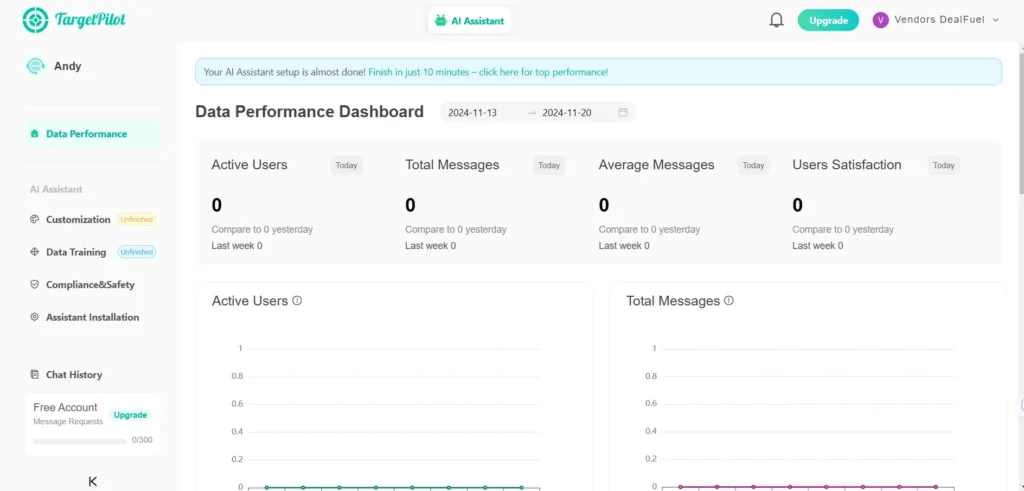This screenshot has height=491, width=1024.
Task: Click the notification bell icon
Action: [x=776, y=20]
